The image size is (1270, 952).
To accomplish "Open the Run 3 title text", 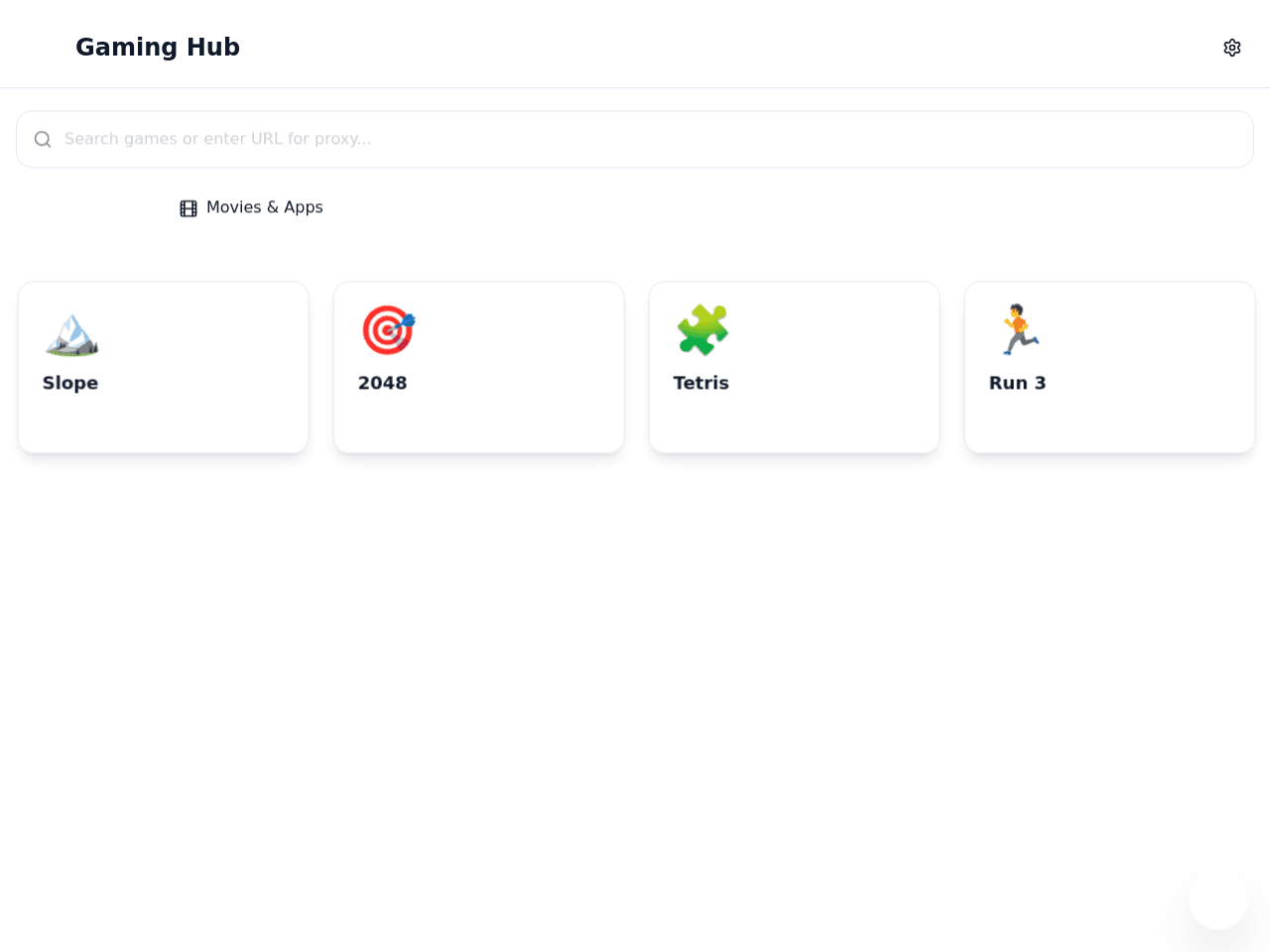I will pos(1018,383).
